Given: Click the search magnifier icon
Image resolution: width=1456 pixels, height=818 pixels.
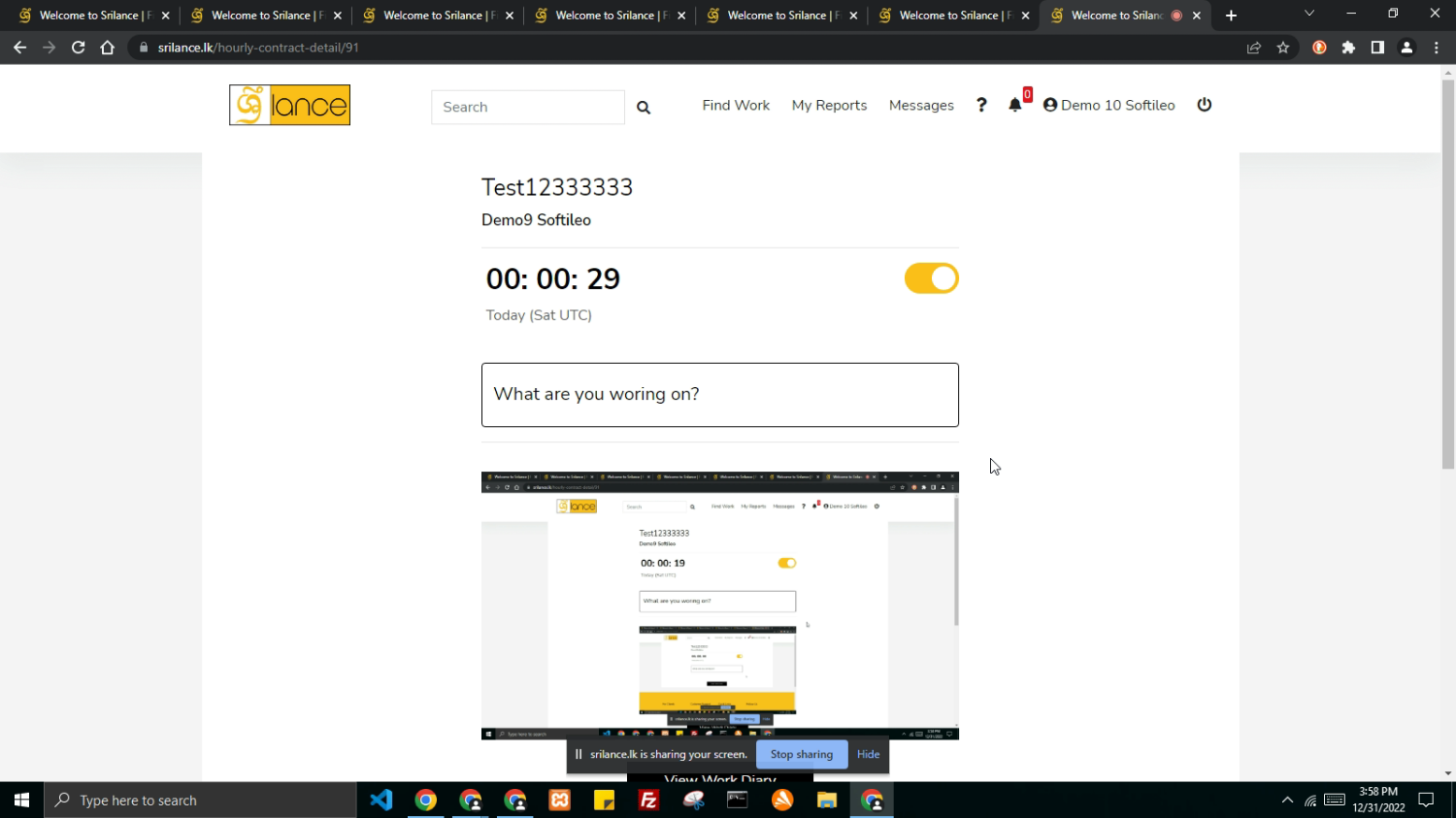Looking at the screenshot, I should [x=644, y=108].
